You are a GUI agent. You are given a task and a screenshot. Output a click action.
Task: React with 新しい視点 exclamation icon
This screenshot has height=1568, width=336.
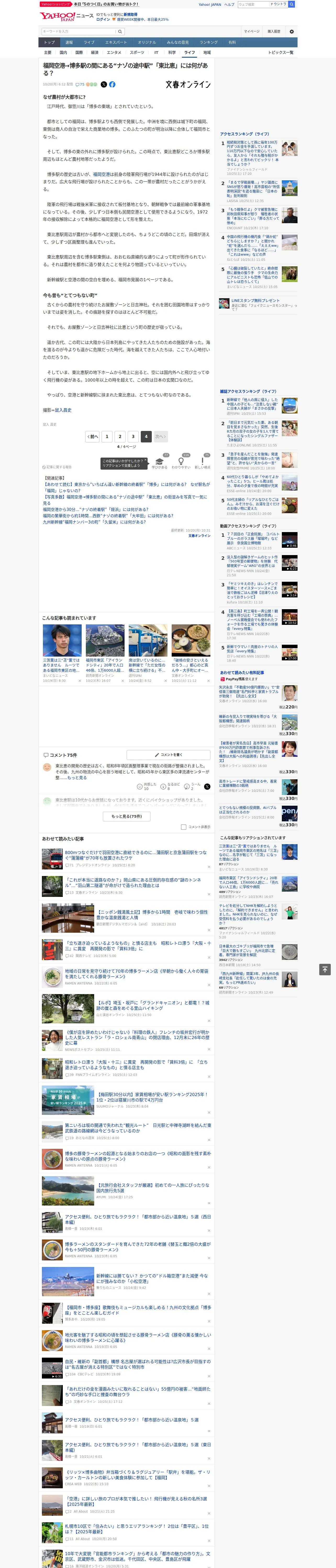pyautogui.click(x=203, y=462)
